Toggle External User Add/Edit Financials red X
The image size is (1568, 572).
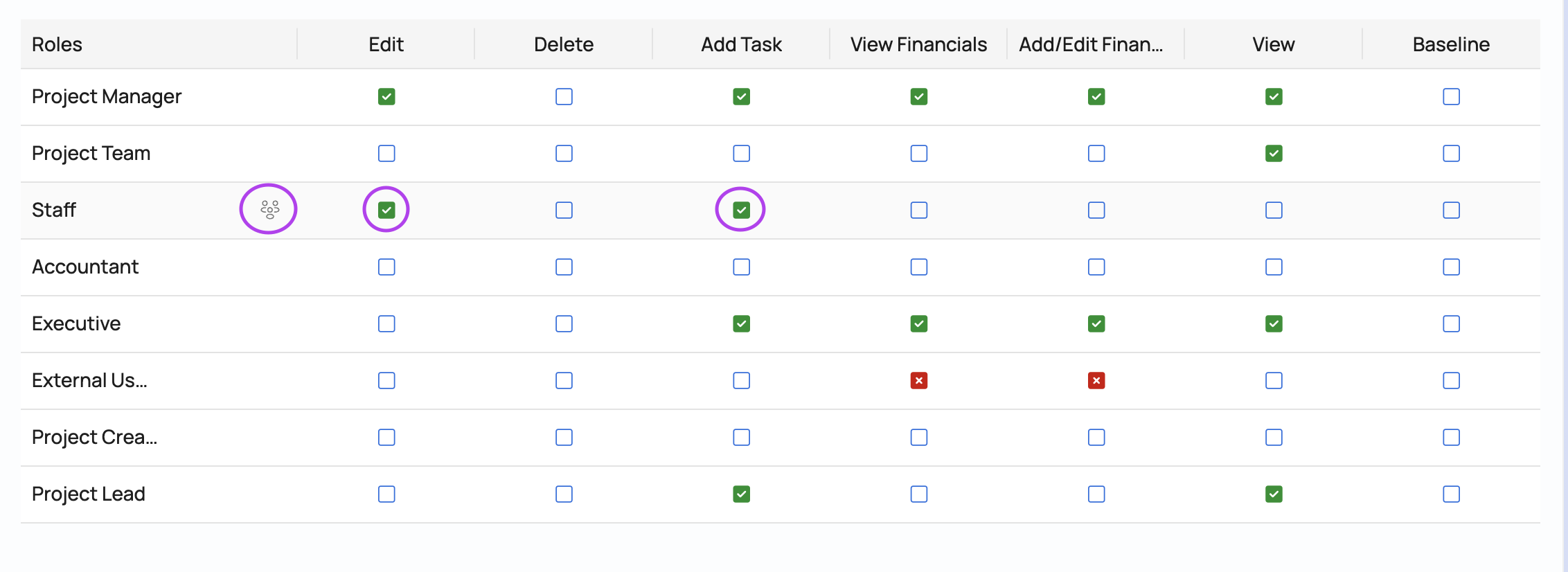(x=1096, y=380)
